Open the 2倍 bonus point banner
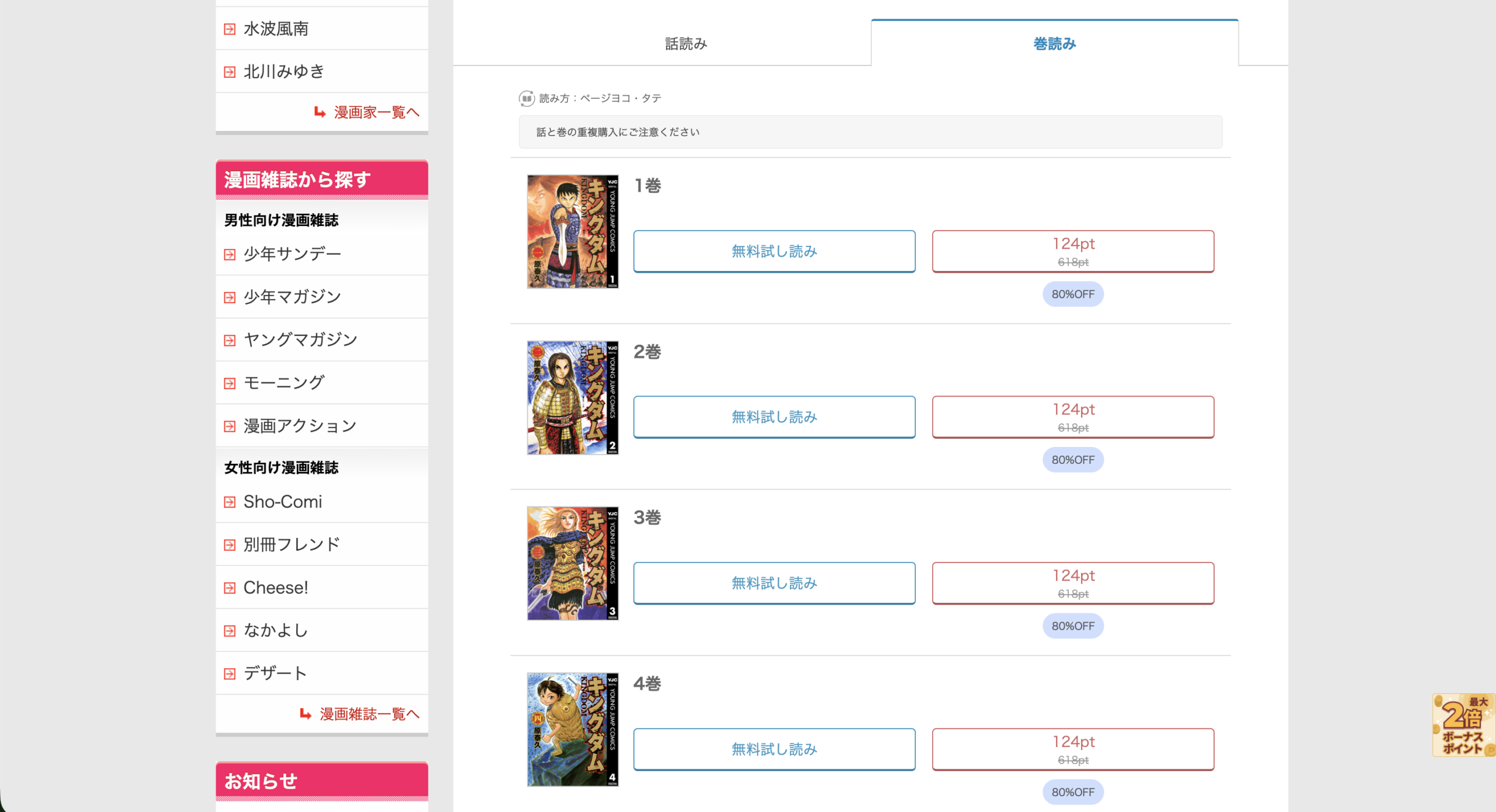Screen dimensions: 1496x812 click(x=1464, y=725)
